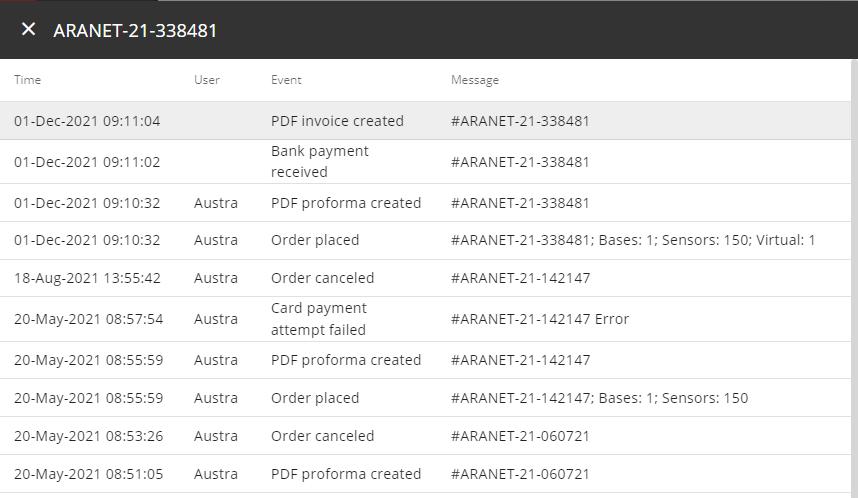Click the Card payment attempt failed event
The height and width of the screenshot is (498, 858).
coord(318,319)
